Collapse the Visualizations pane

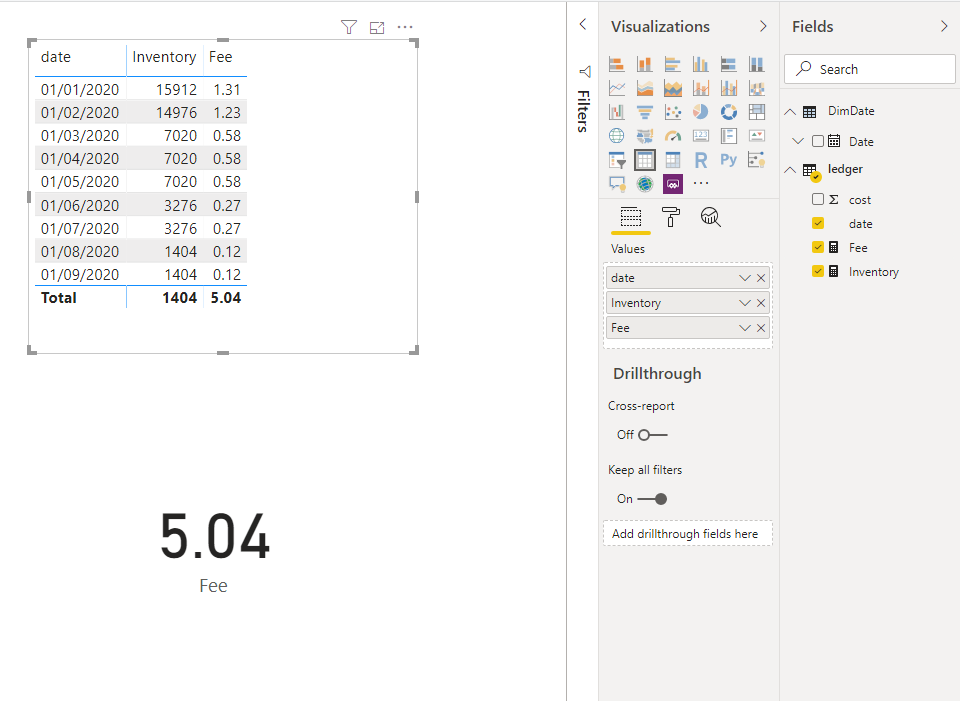click(763, 26)
